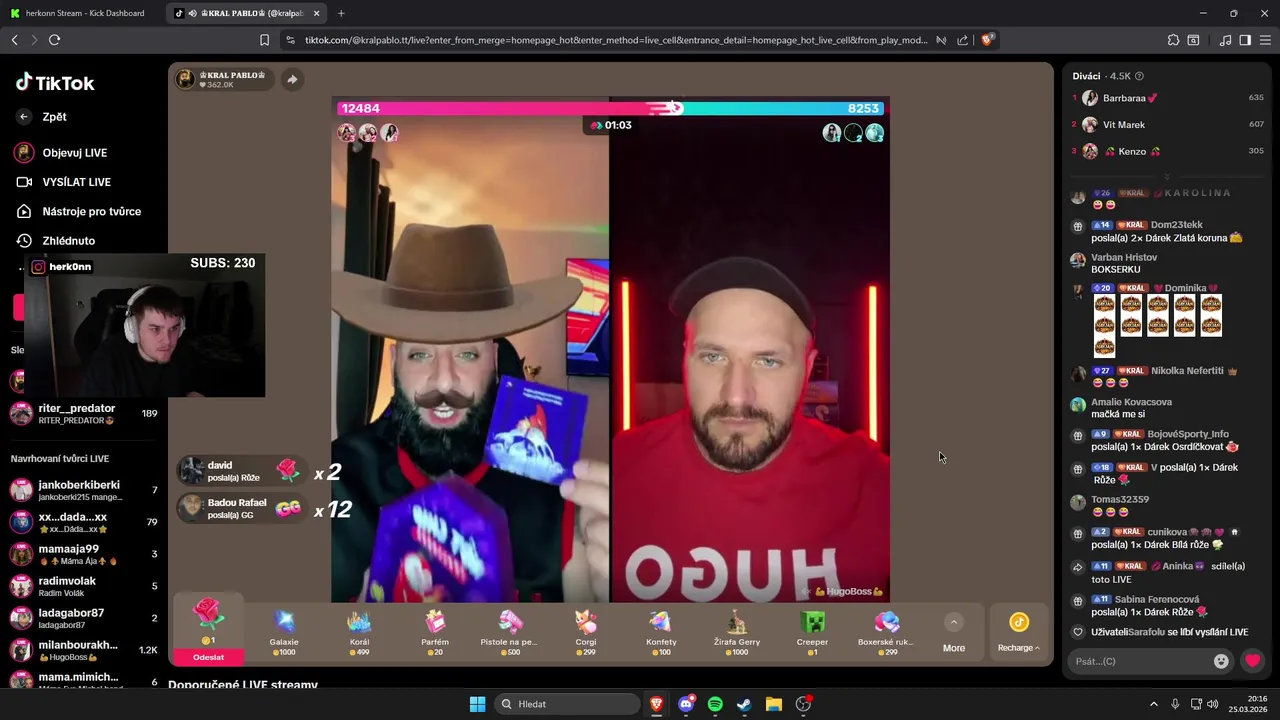Open Brave Shields panel
1280x720 pixels.
tap(987, 40)
